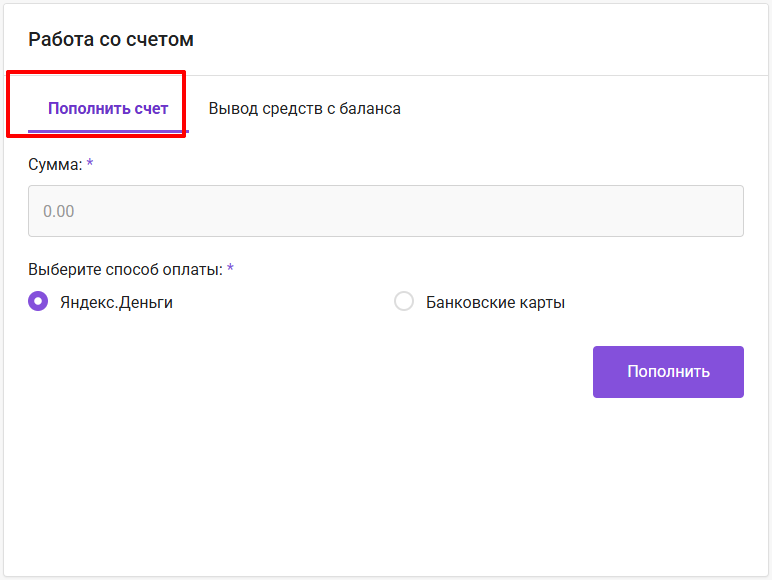Click the purple underline beneath Пополнить счет
The image size is (772, 580).
(108, 131)
